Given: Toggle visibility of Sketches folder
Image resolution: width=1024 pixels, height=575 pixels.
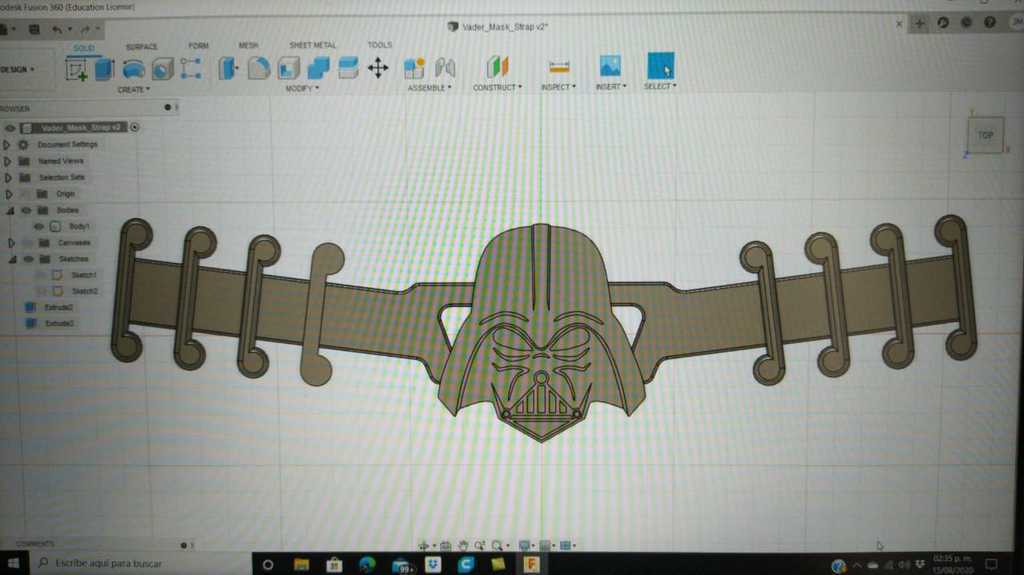Looking at the screenshot, I should (x=28, y=259).
